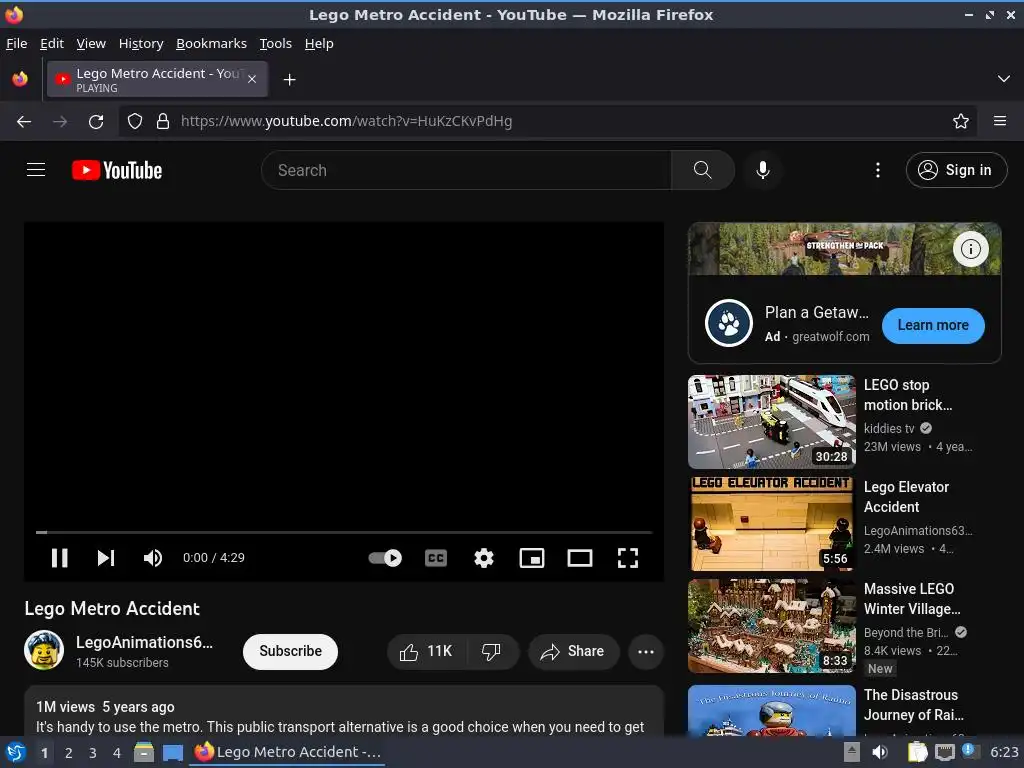
Task: Share the Lego Metro Accident video
Action: (x=573, y=651)
